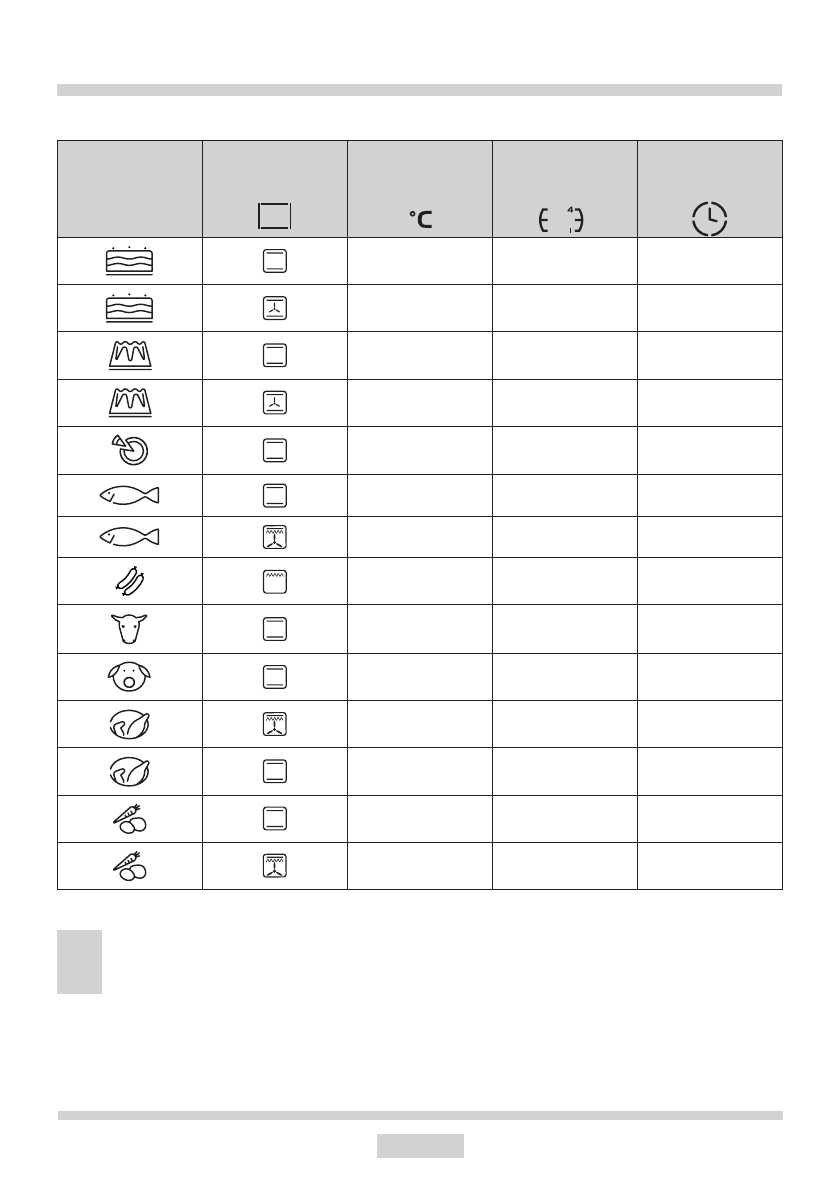Click the fan grill icon beside the upper roast chicken
This screenshot has height=1191, width=839.
(275, 724)
